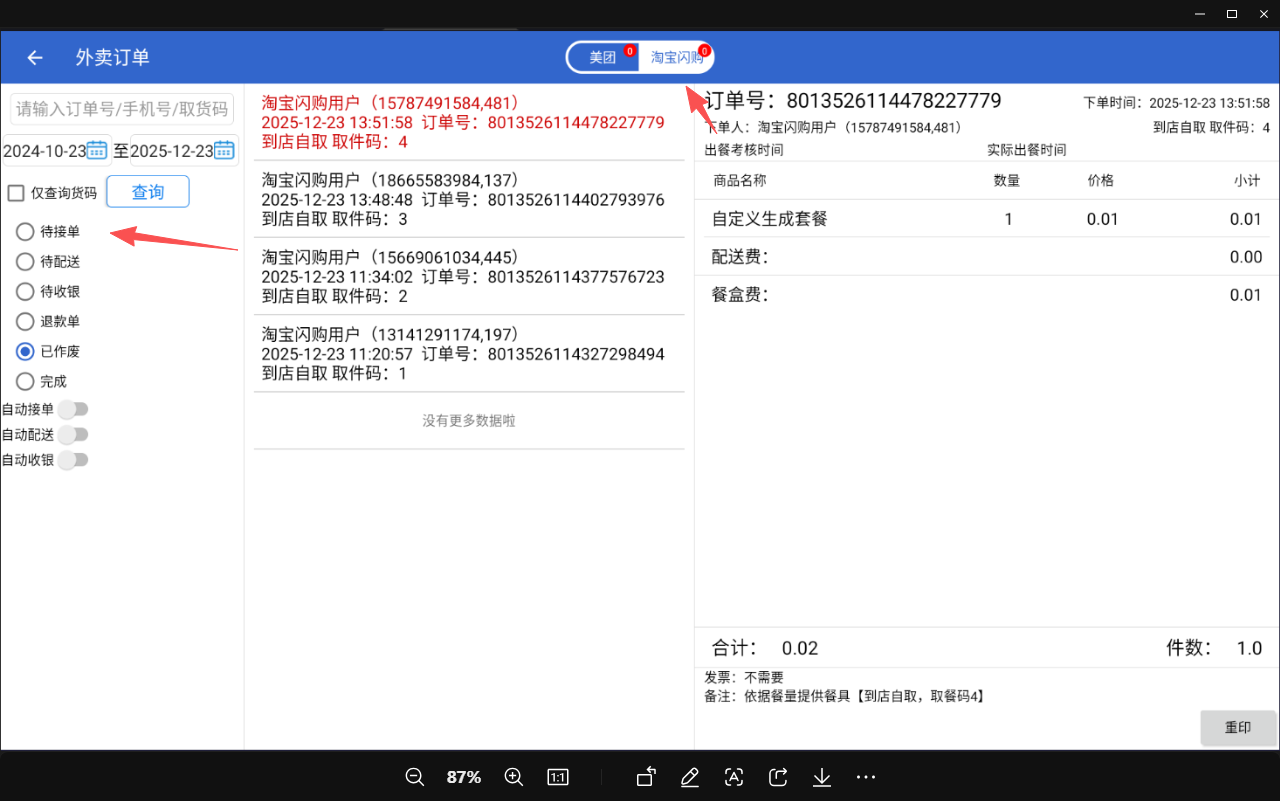
Task: Open the pen edit tool
Action: (689, 777)
